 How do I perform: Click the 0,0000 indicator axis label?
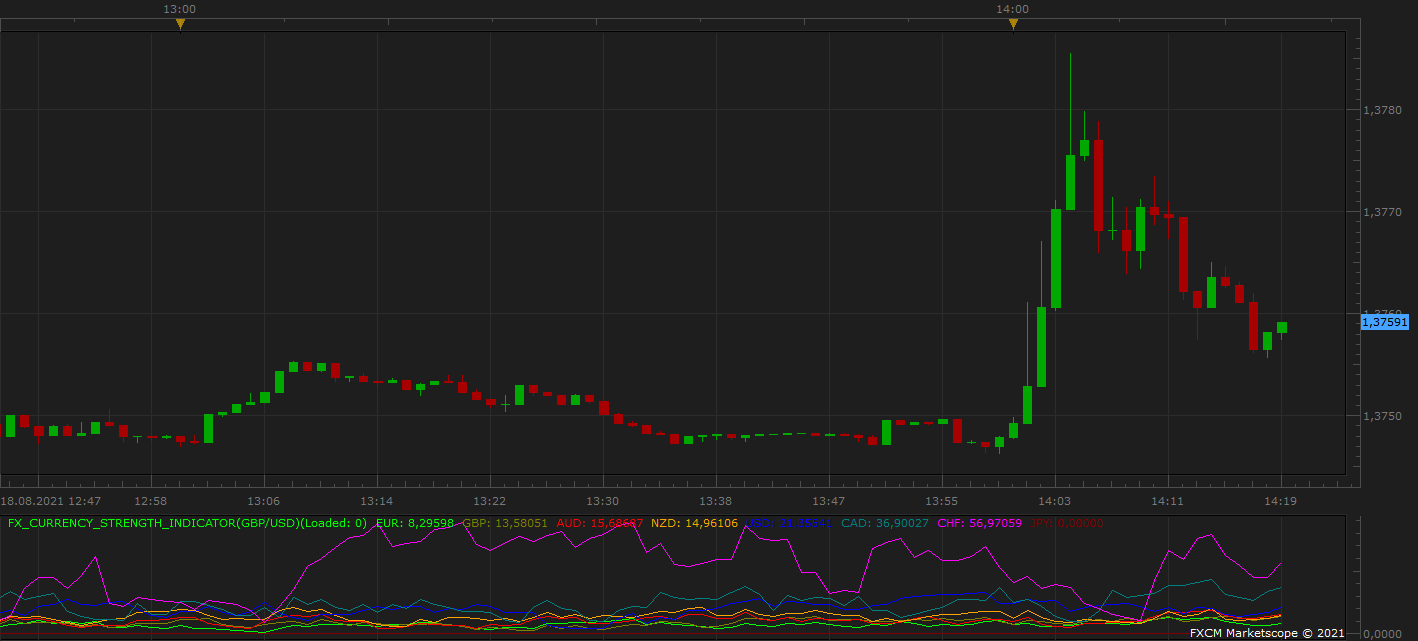pyautogui.click(x=1384, y=633)
